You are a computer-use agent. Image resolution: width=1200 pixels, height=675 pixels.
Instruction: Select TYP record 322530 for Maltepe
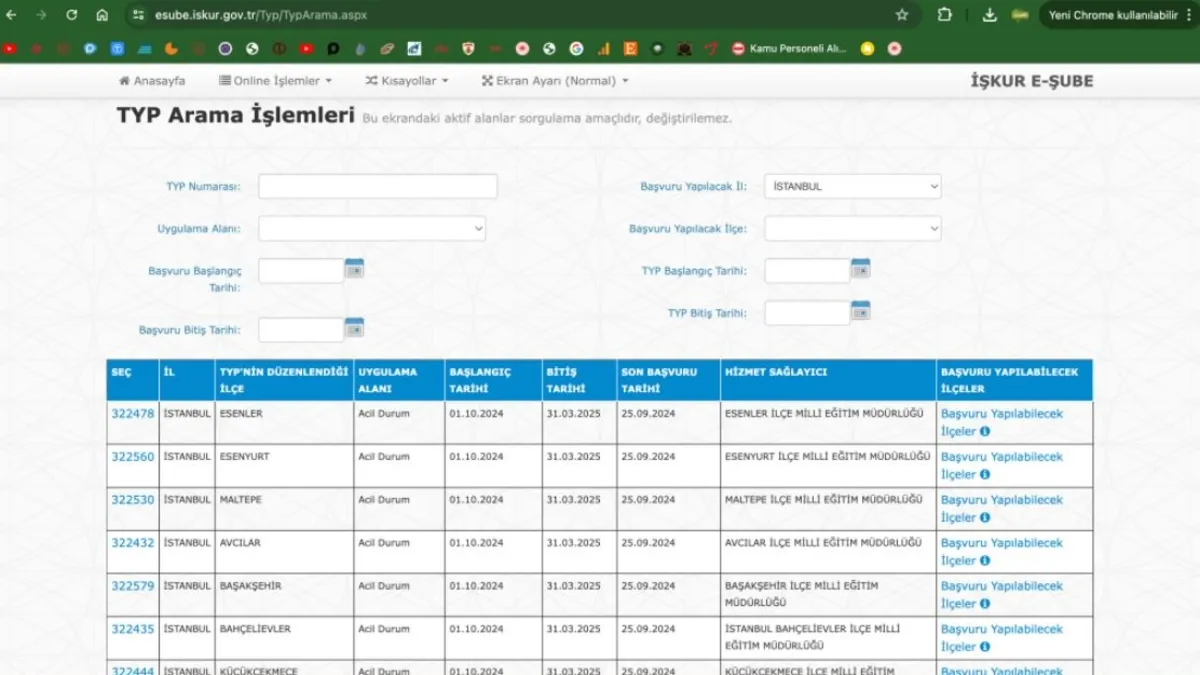(133, 500)
